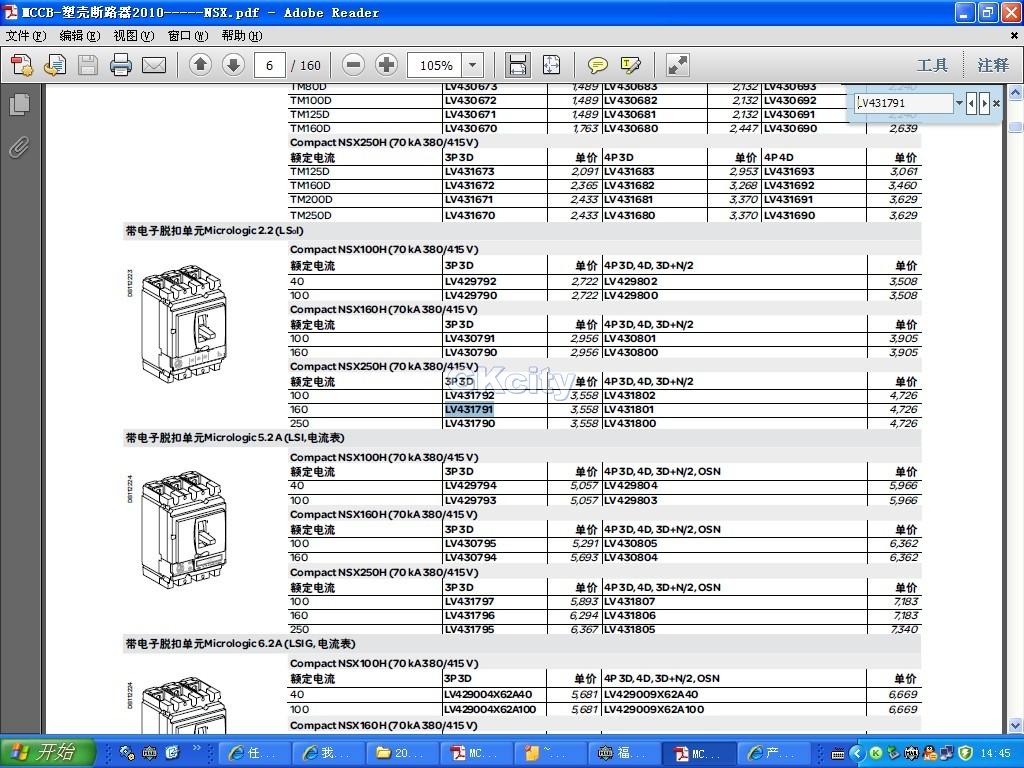Click the page number field showing 6

(269, 65)
